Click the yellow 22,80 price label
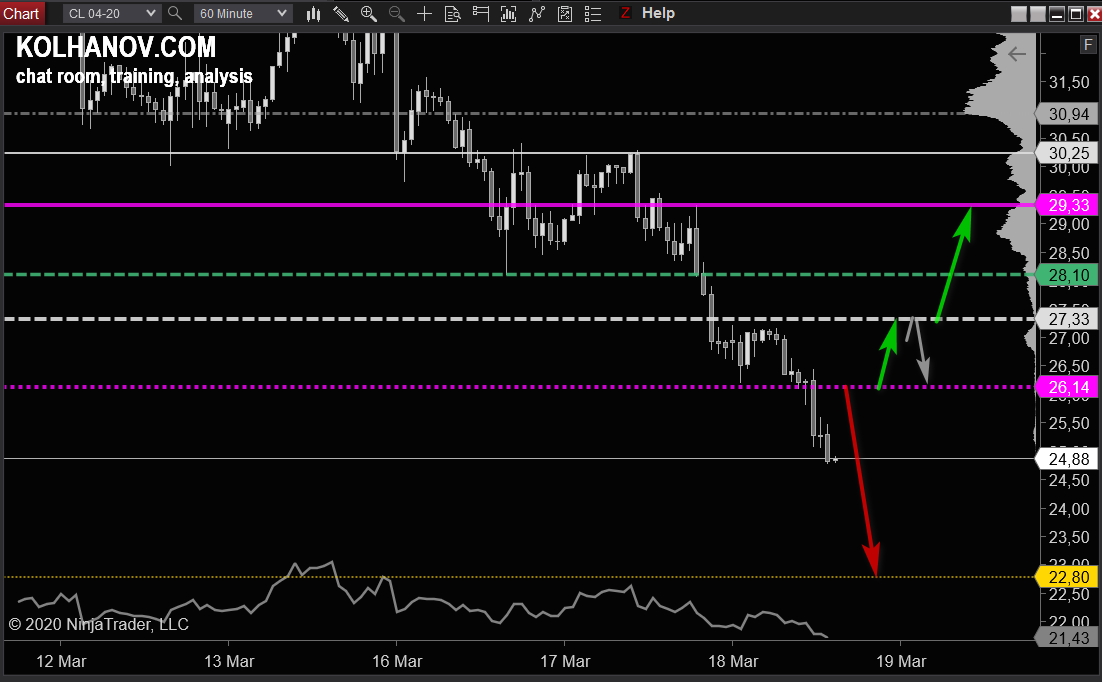This screenshot has width=1102, height=682. coord(1067,576)
